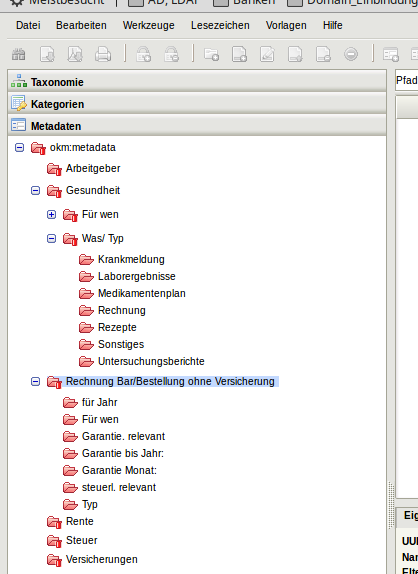Click the cancel checkout document icon
This screenshot has width=418, height=574.
pyautogui.click(x=323, y=55)
